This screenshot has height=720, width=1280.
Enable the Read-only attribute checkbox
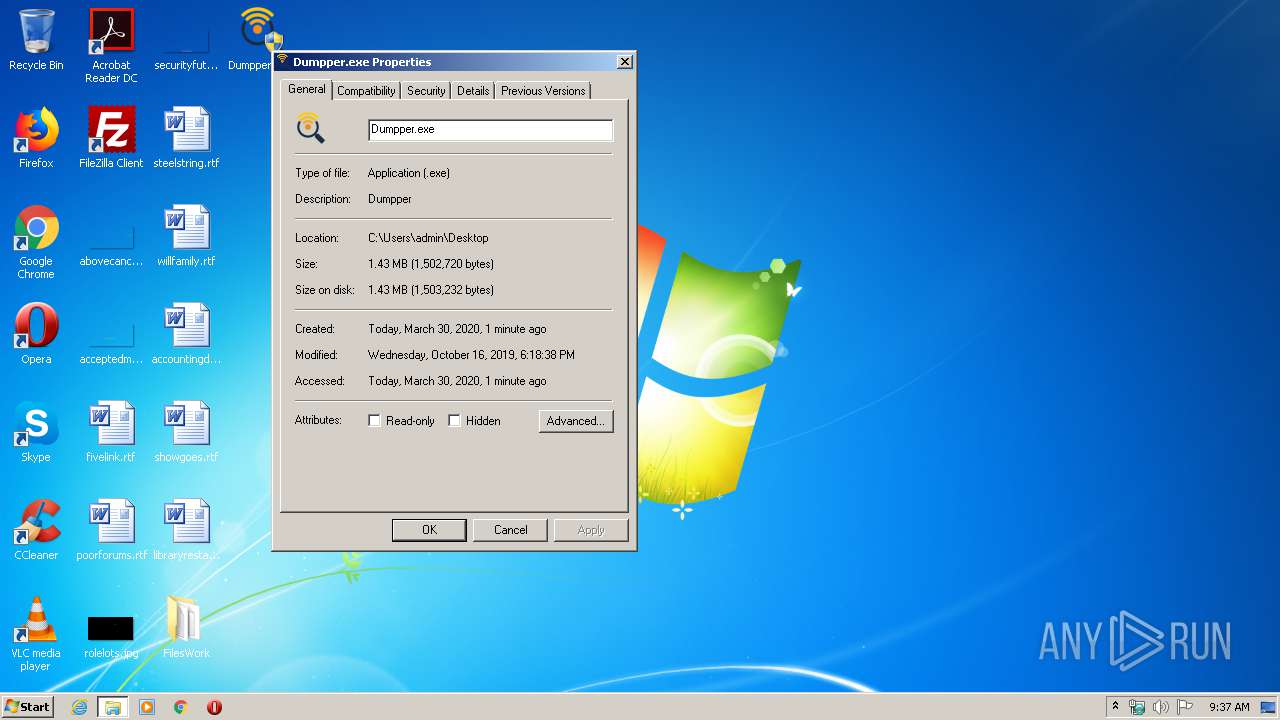tap(375, 421)
